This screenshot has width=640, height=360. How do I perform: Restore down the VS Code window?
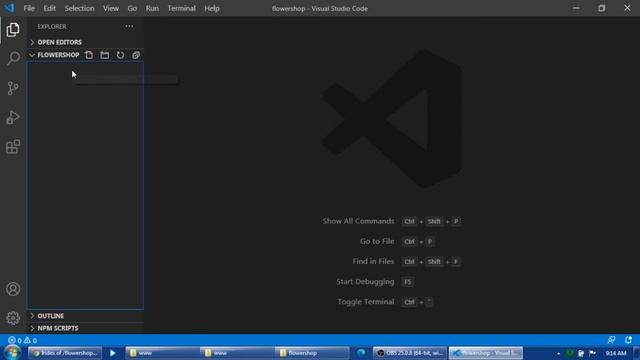602,8
